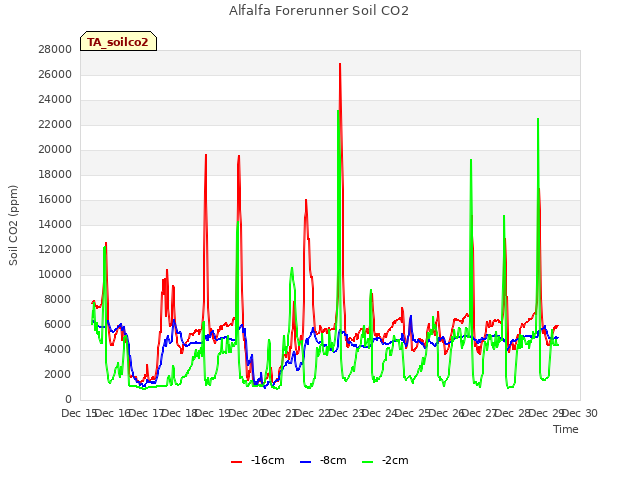Click the TA_soilco2 label box
The height and width of the screenshot is (480, 640).
(118, 41)
